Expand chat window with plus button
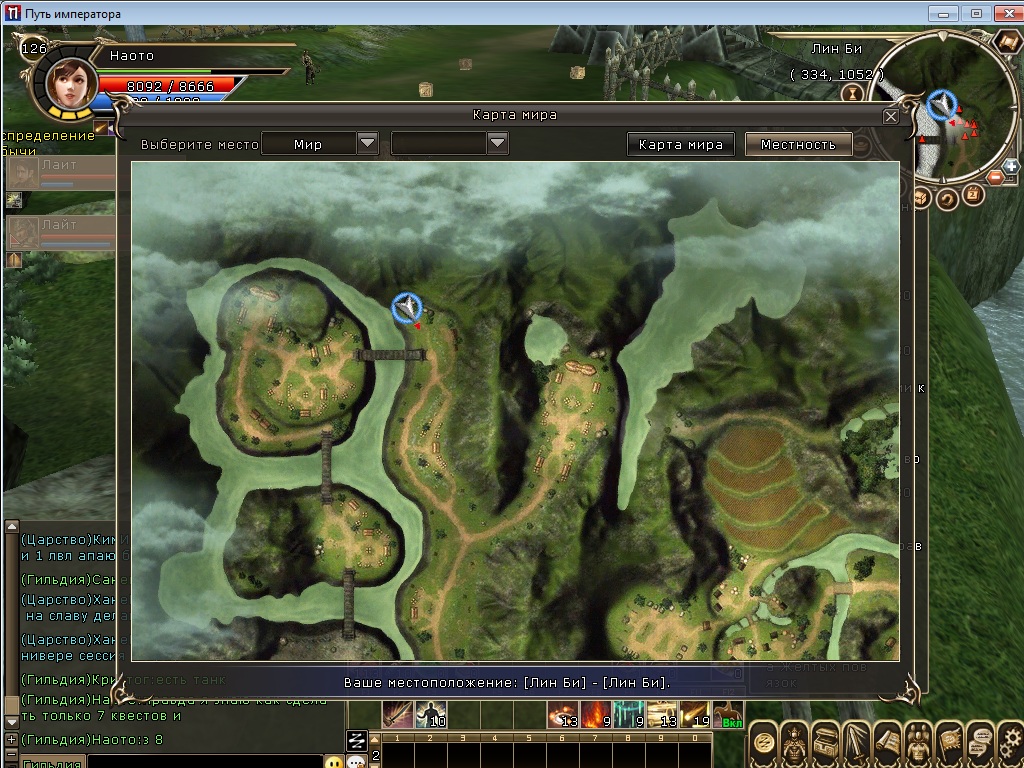 tap(11, 739)
